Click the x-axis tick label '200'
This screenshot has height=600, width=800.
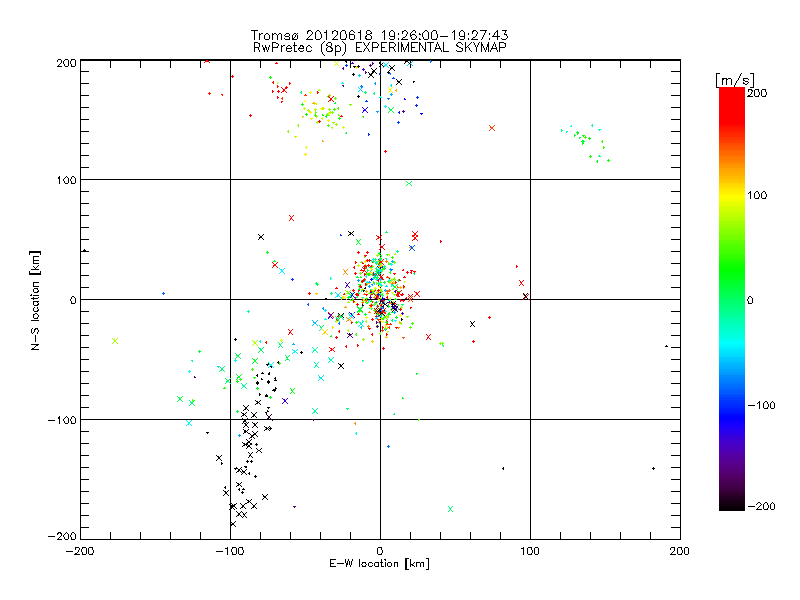pyautogui.click(x=680, y=551)
